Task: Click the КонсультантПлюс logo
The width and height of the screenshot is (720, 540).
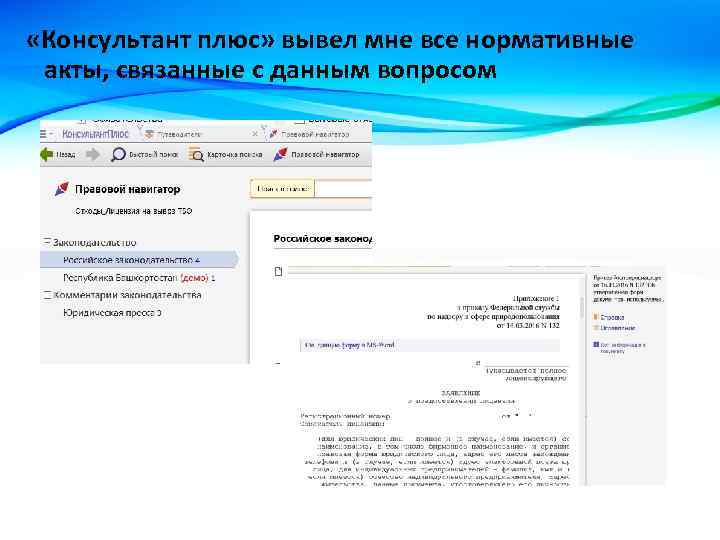Action: point(95,134)
